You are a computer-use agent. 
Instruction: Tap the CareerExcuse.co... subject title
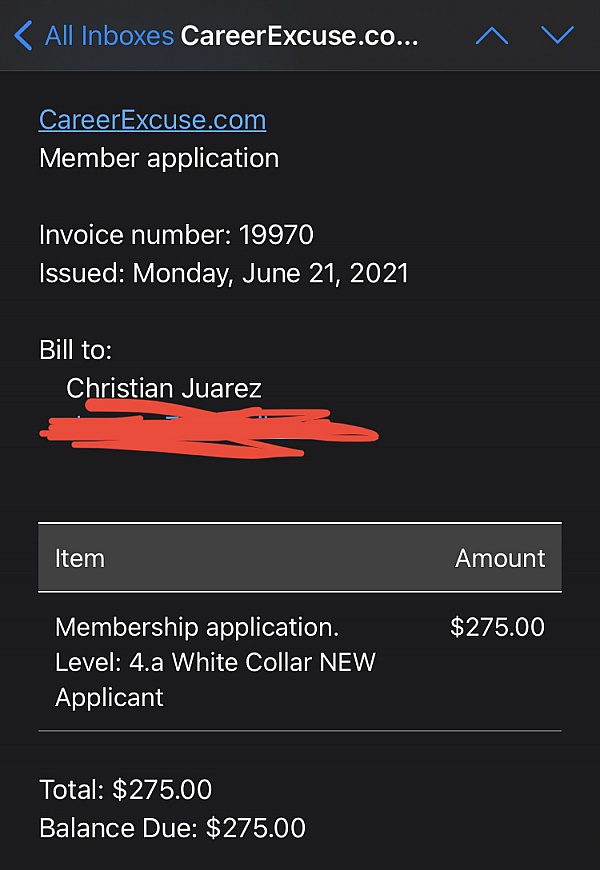[x=299, y=36]
